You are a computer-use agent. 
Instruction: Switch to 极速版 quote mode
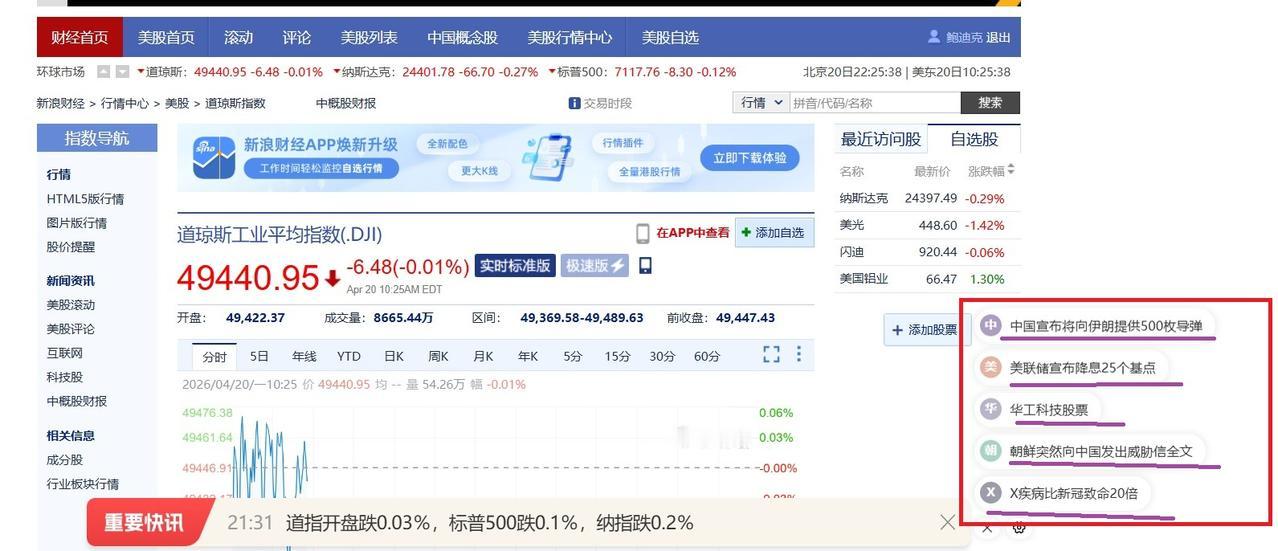[594, 265]
